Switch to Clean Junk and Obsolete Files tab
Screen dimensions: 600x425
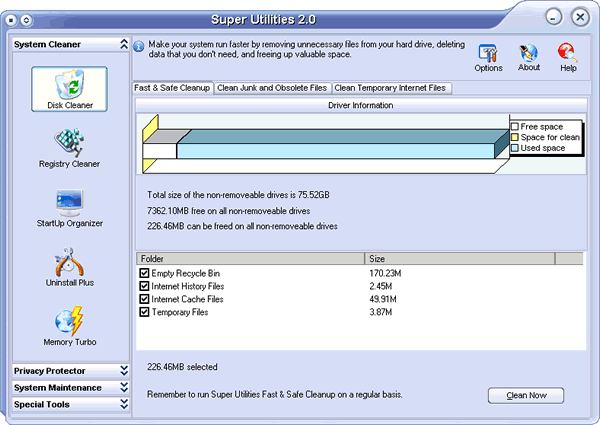pyautogui.click(x=272, y=88)
